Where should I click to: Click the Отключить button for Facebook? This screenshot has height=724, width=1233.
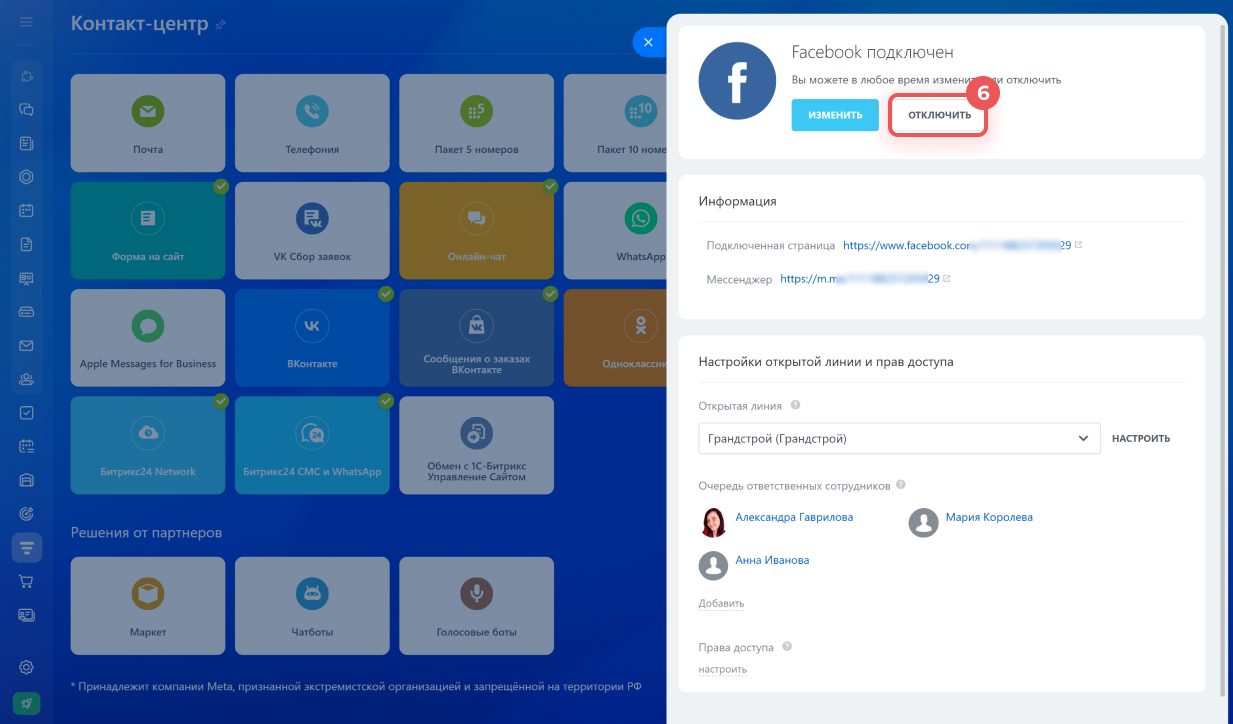(939, 115)
